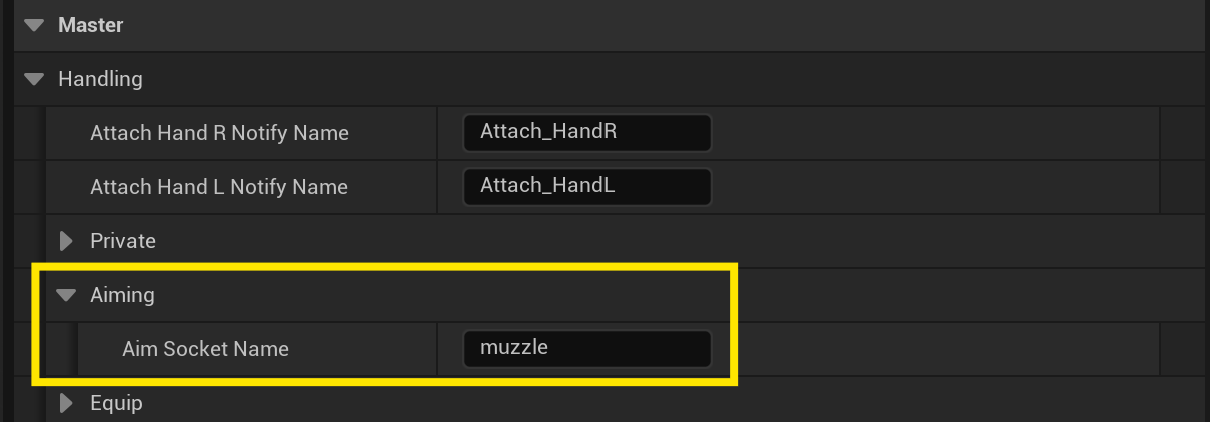Click the Private category label

[x=123, y=241]
